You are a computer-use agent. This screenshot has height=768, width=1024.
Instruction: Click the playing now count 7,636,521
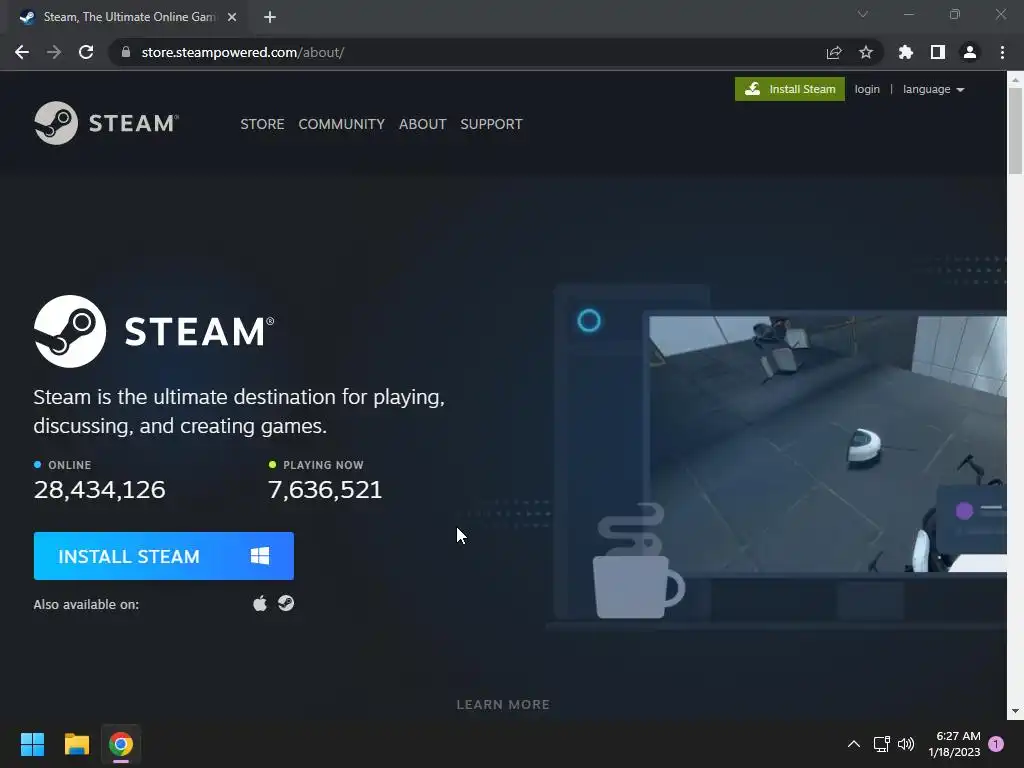325,490
